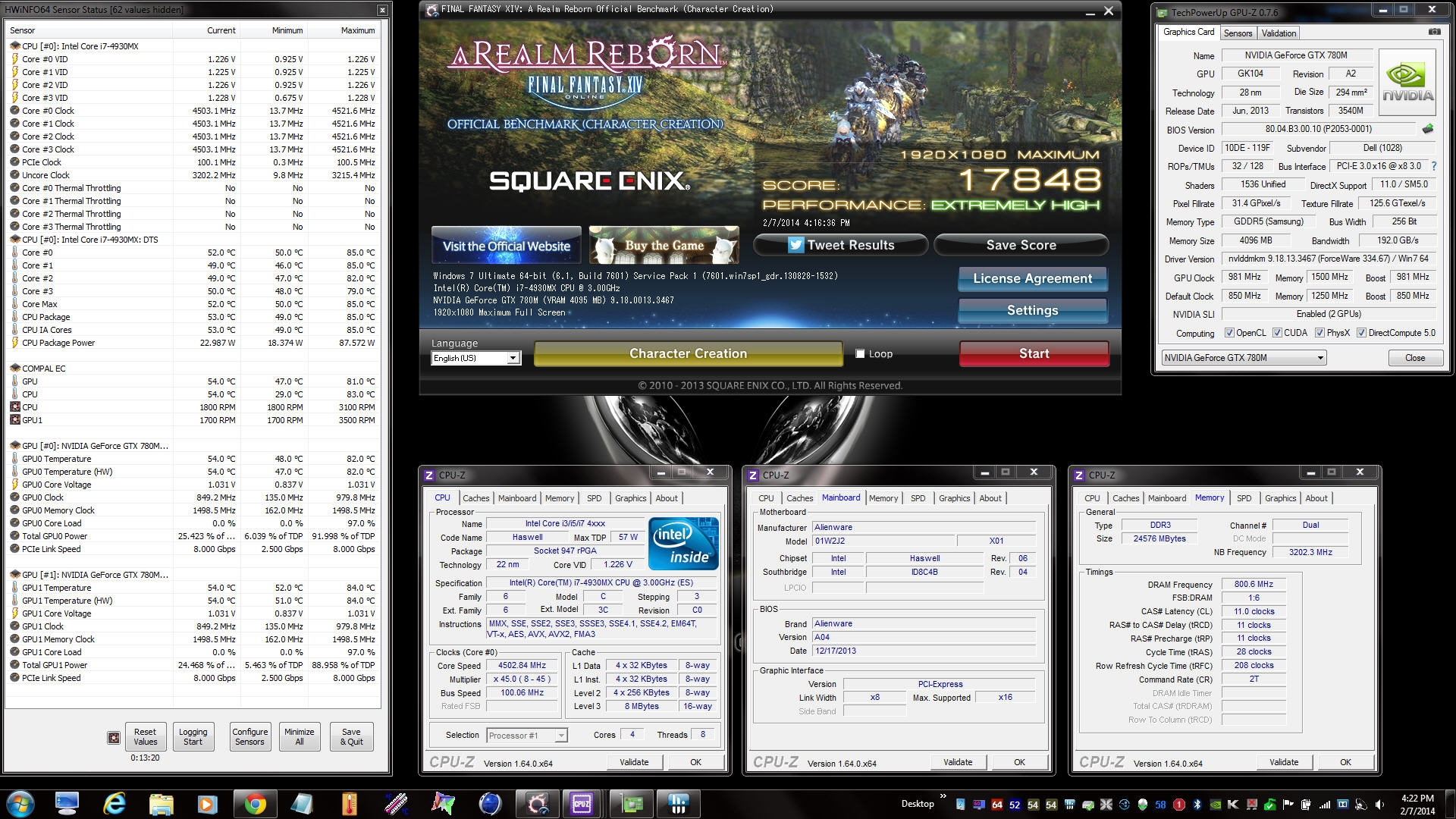This screenshot has width=1456, height=819.
Task: Click the Twitter bird on Tweet Results
Action: 795,245
